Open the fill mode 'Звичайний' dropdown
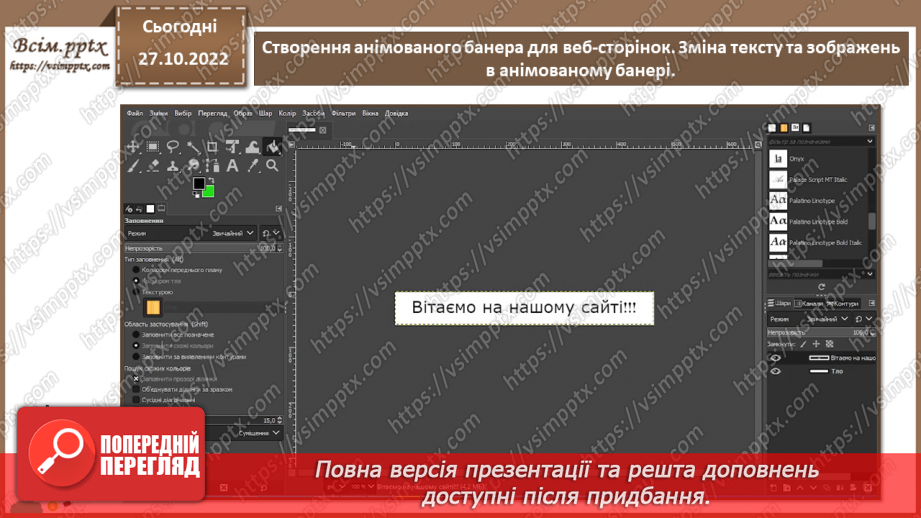Viewport: 921px width, 518px height. pyautogui.click(x=232, y=233)
